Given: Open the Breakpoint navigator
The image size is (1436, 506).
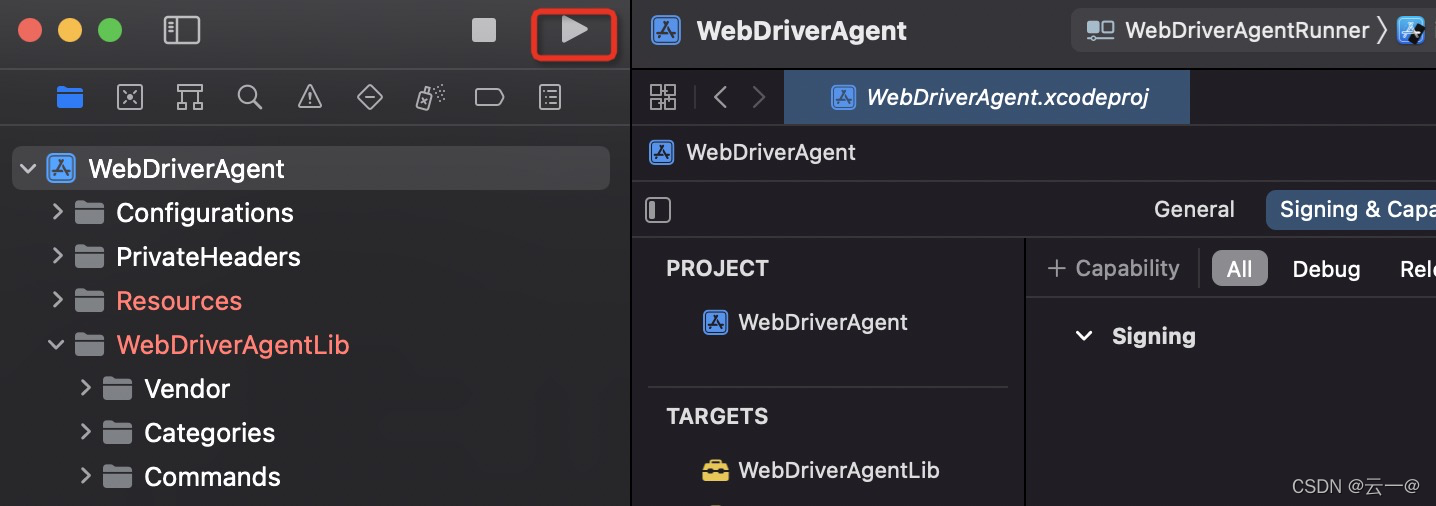Looking at the screenshot, I should click(490, 97).
